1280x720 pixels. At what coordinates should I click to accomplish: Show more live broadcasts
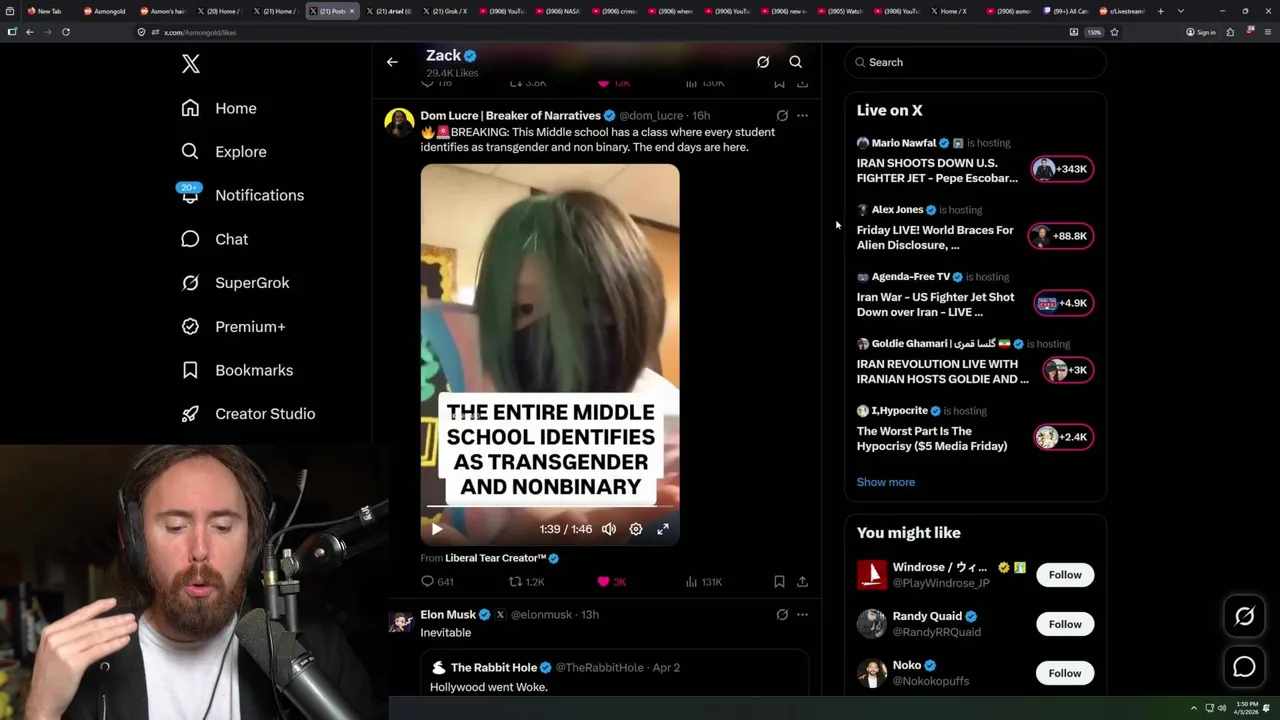pos(885,482)
